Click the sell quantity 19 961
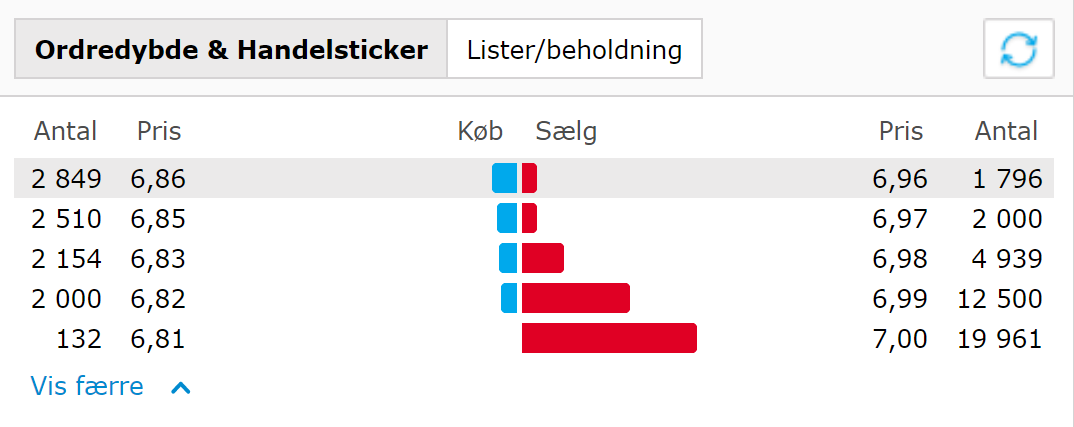 [998, 339]
